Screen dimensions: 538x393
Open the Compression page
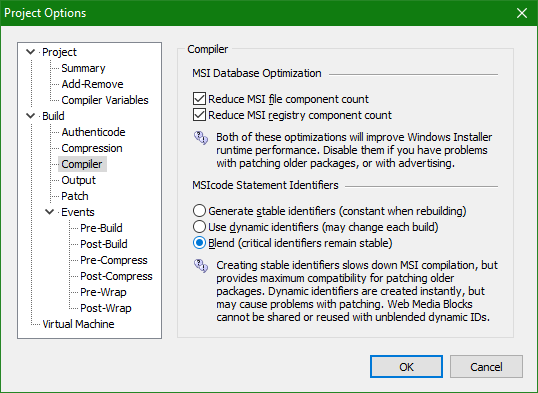pos(92,148)
